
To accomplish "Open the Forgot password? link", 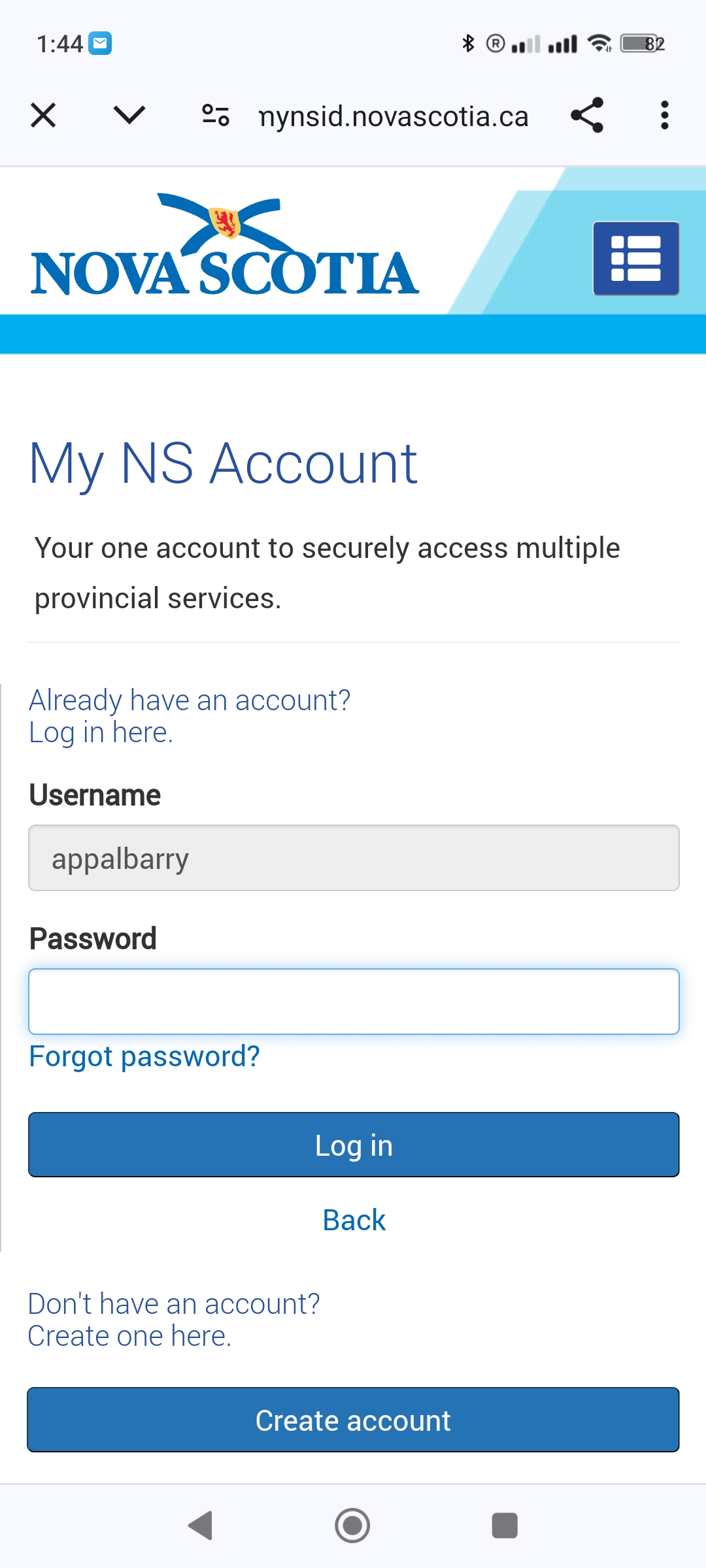I will click(x=144, y=1056).
